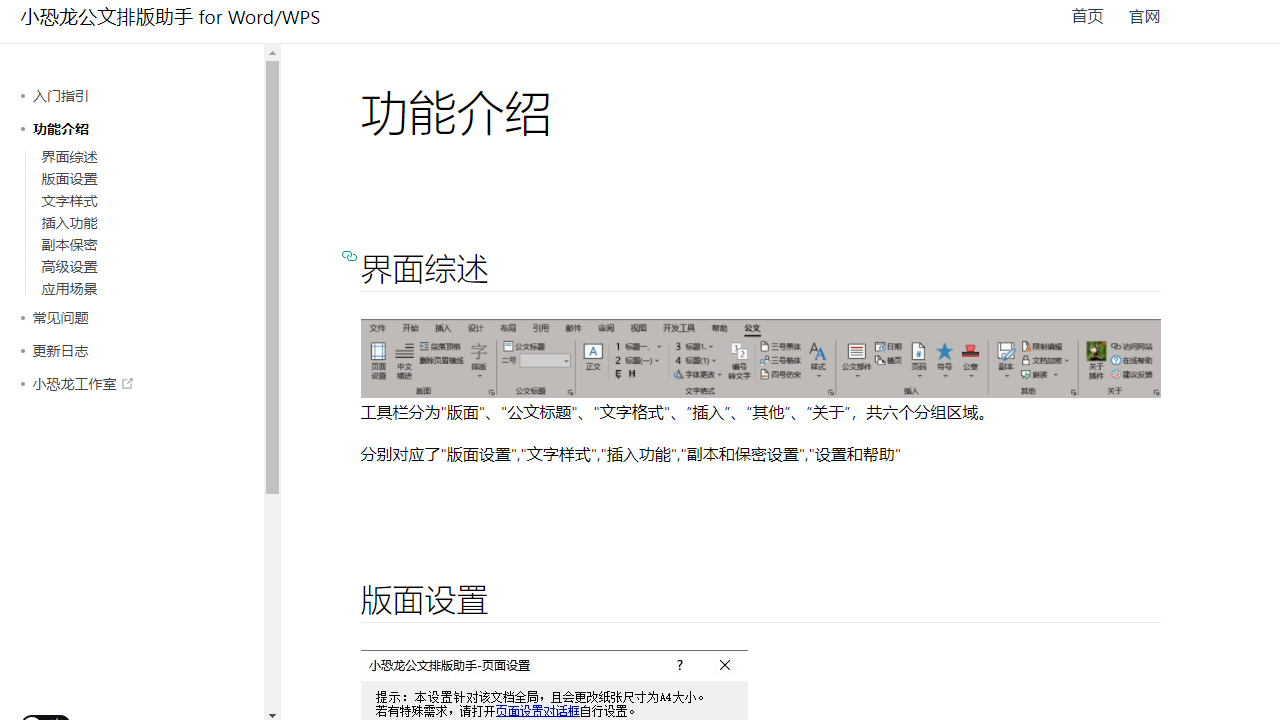Jump to 插入功能 sidebar entry
This screenshot has height=720, width=1280.
69,223
